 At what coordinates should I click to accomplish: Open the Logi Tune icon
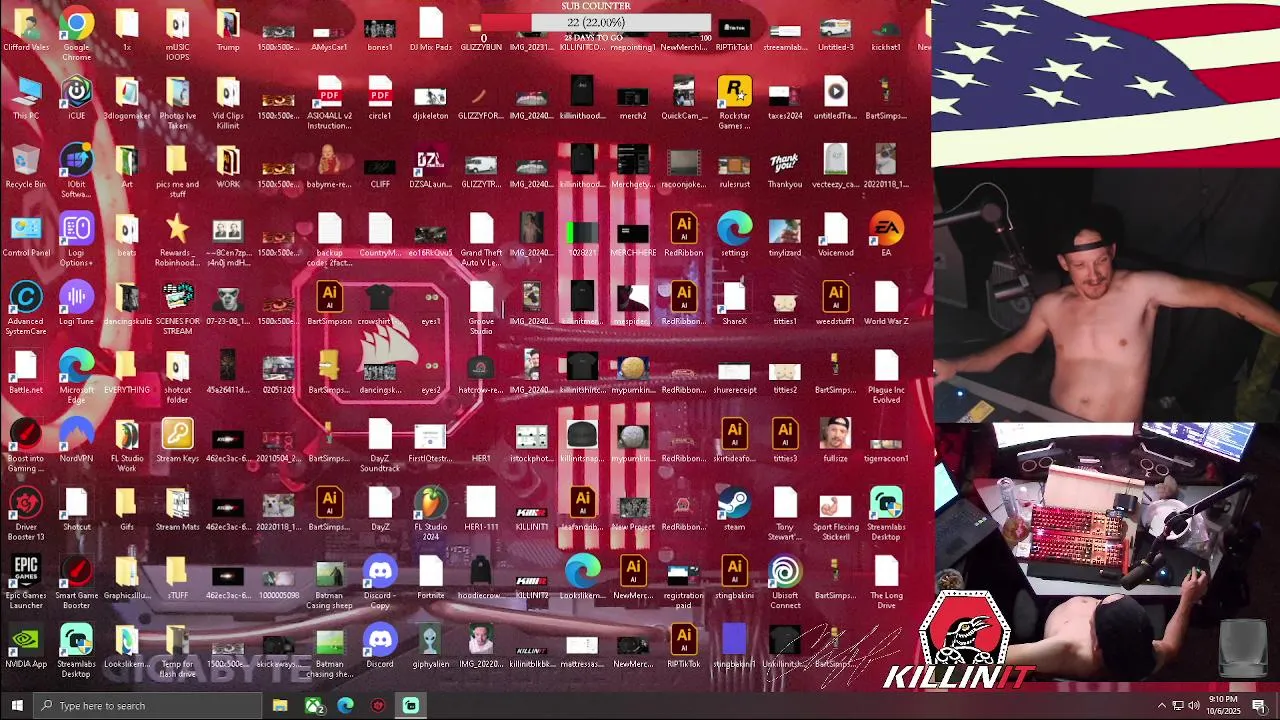[x=76, y=298]
